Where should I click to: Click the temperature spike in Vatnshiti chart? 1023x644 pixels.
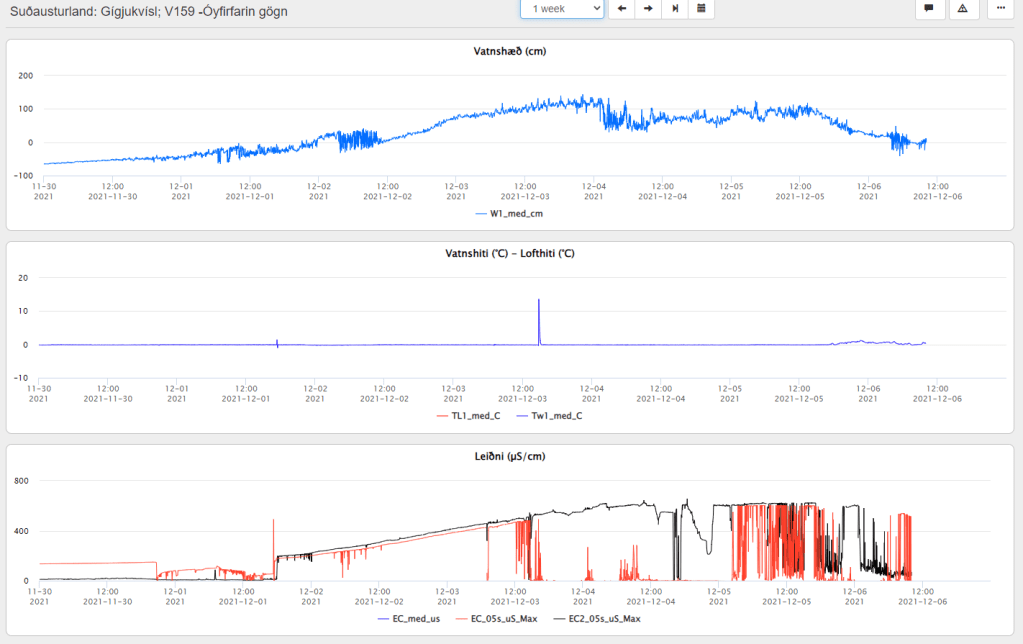[539, 310]
